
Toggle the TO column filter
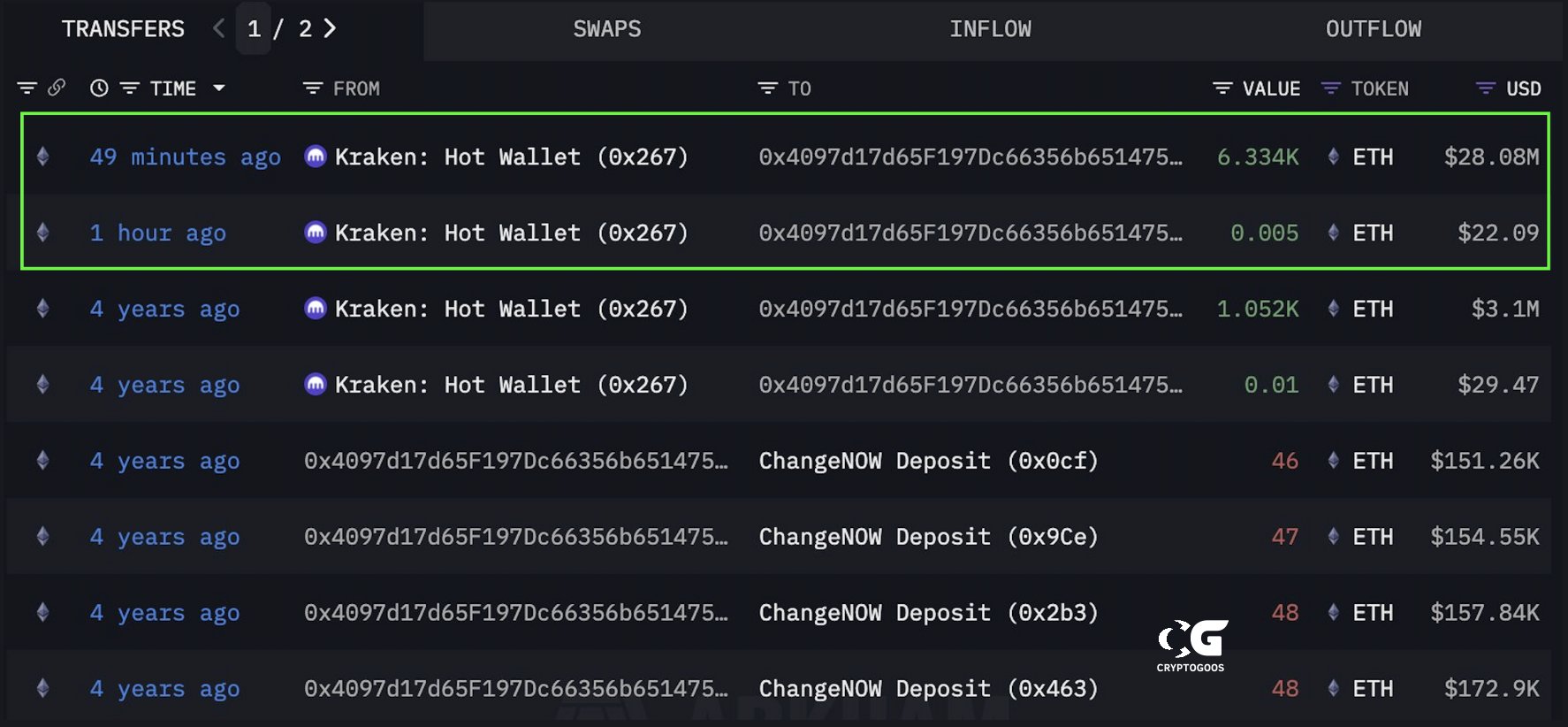(x=767, y=88)
